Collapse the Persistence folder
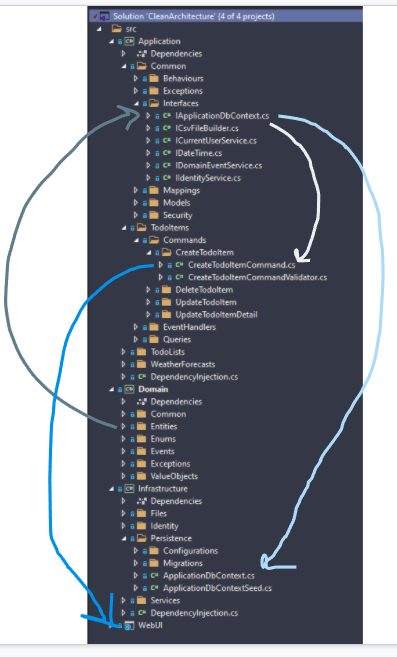The width and height of the screenshot is (397, 657). [124, 538]
